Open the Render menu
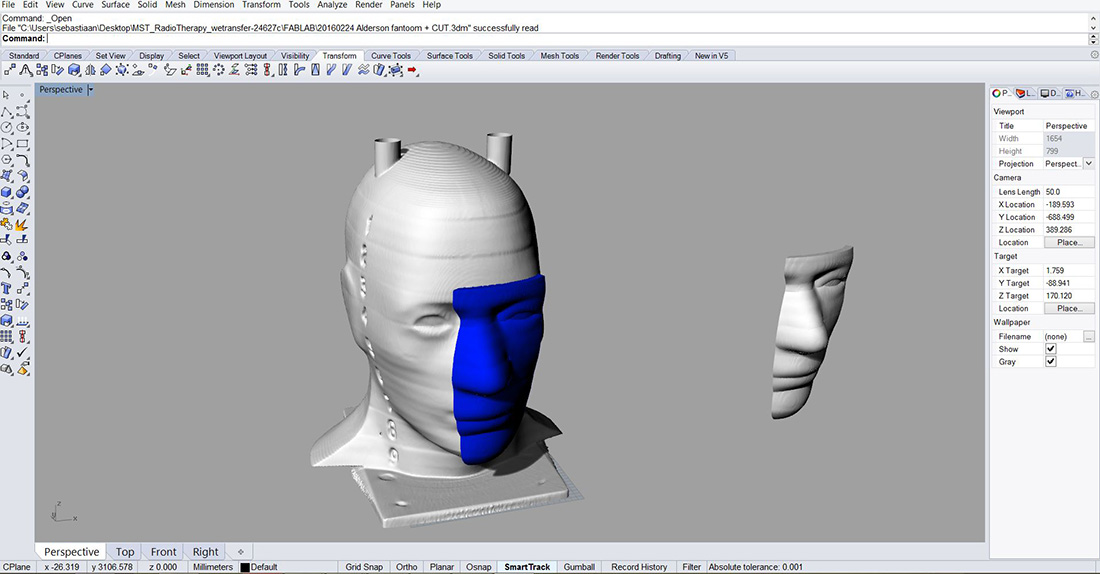Viewport: 1100px width, 574px height. pos(368,4)
